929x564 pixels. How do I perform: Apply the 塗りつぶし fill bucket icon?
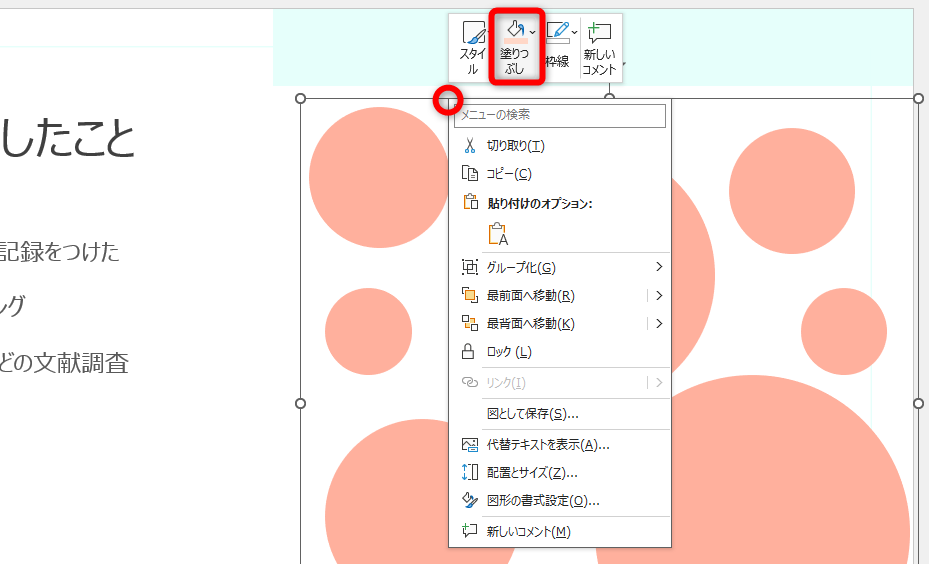pos(514,28)
